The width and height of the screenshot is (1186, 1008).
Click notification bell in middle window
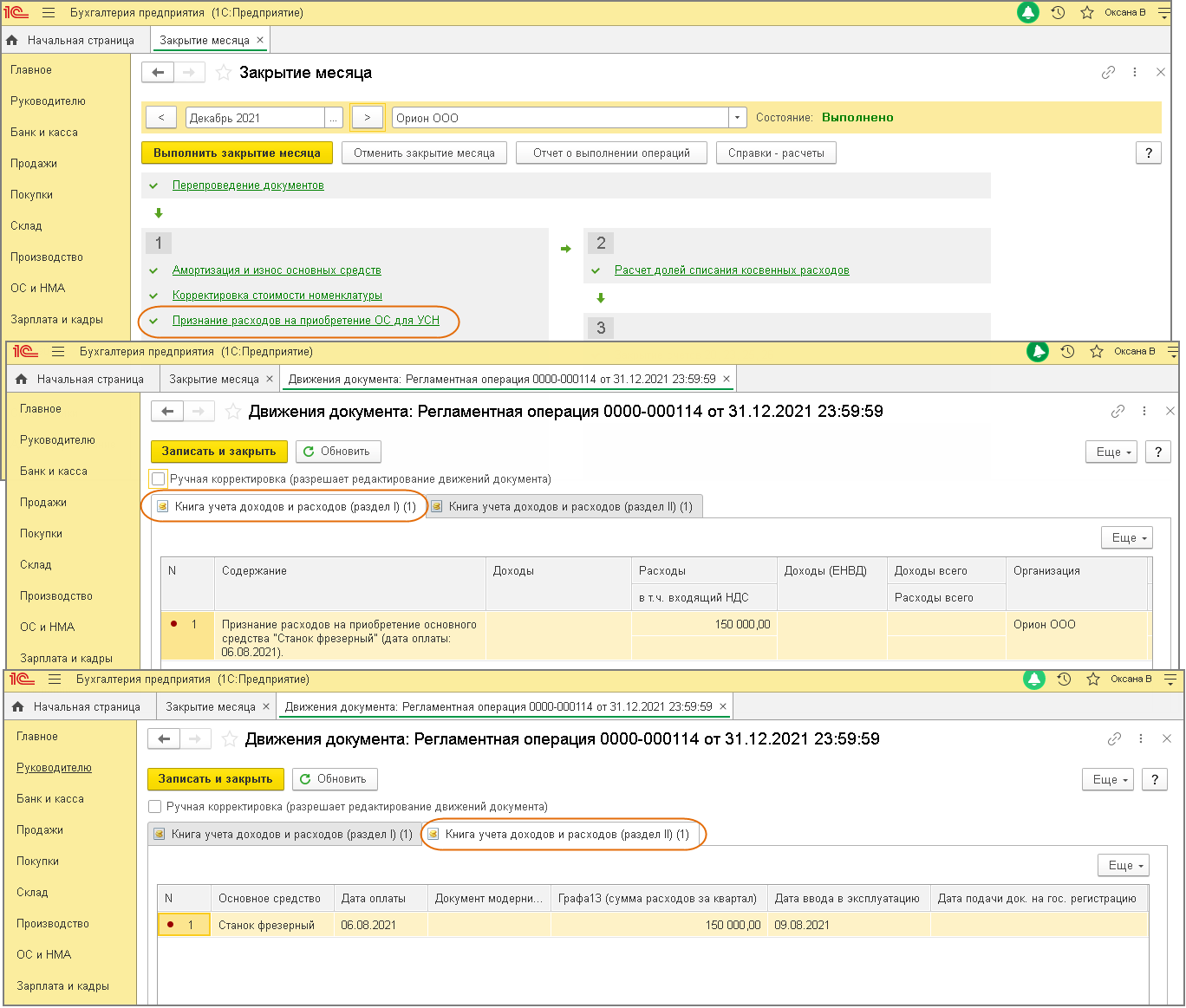tap(1038, 351)
